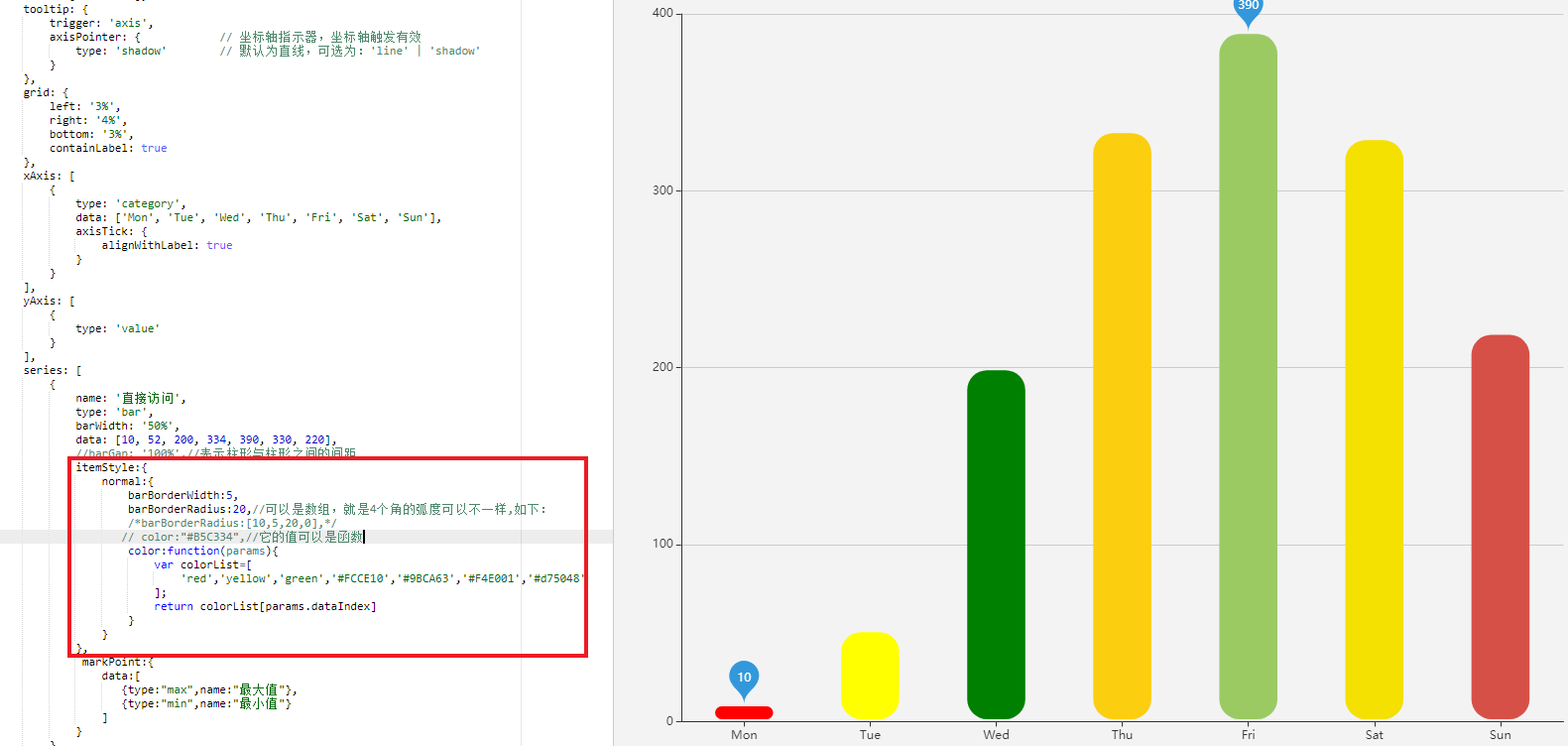Click the color list line starting with 'red'
This screenshot has height=746, width=1568.
(383, 578)
